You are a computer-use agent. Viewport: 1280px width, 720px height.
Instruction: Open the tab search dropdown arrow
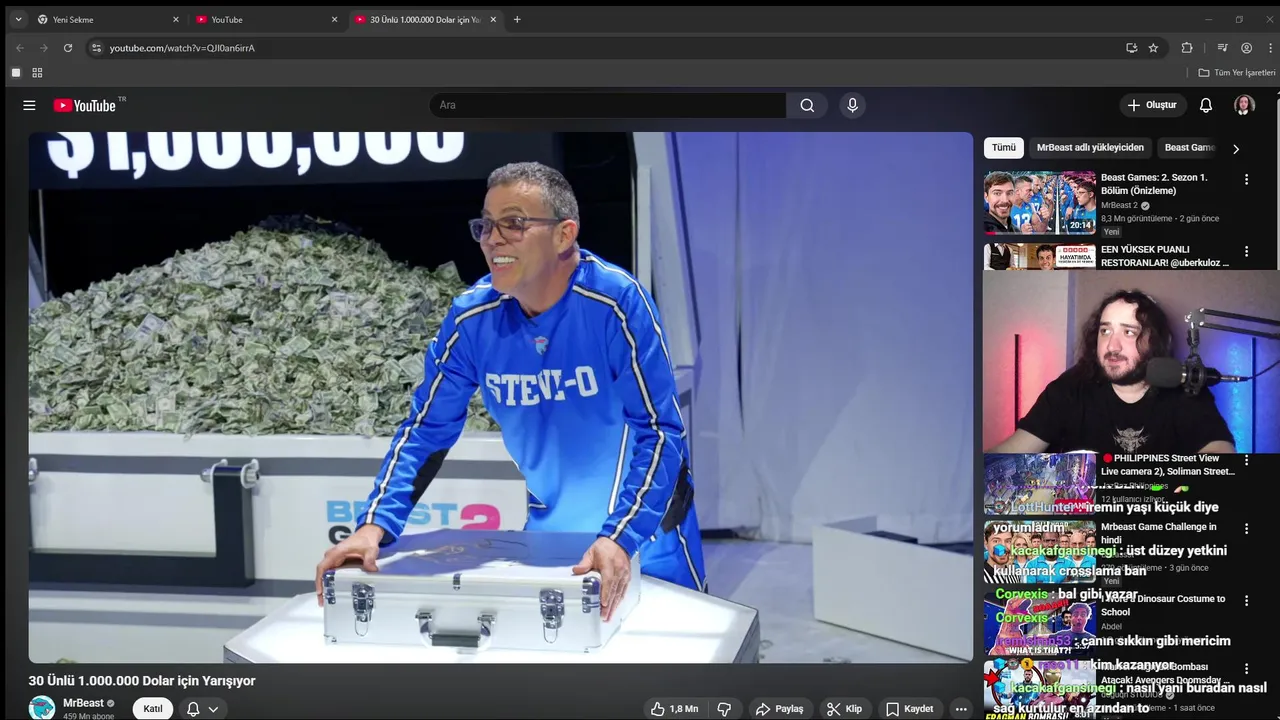[18, 19]
